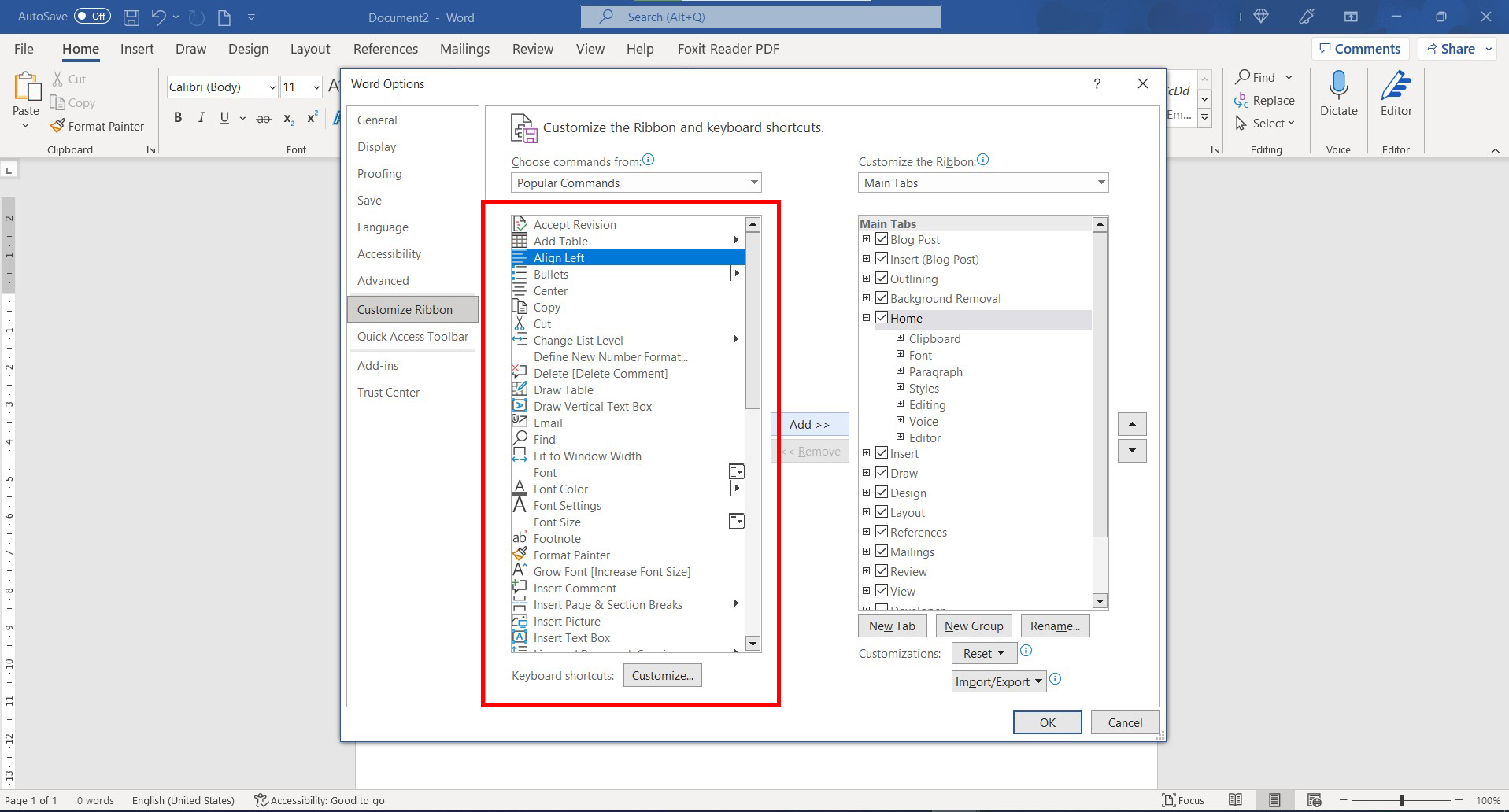The width and height of the screenshot is (1509, 812).
Task: Uncheck the Home tab checkbox
Action: pyautogui.click(x=882, y=318)
